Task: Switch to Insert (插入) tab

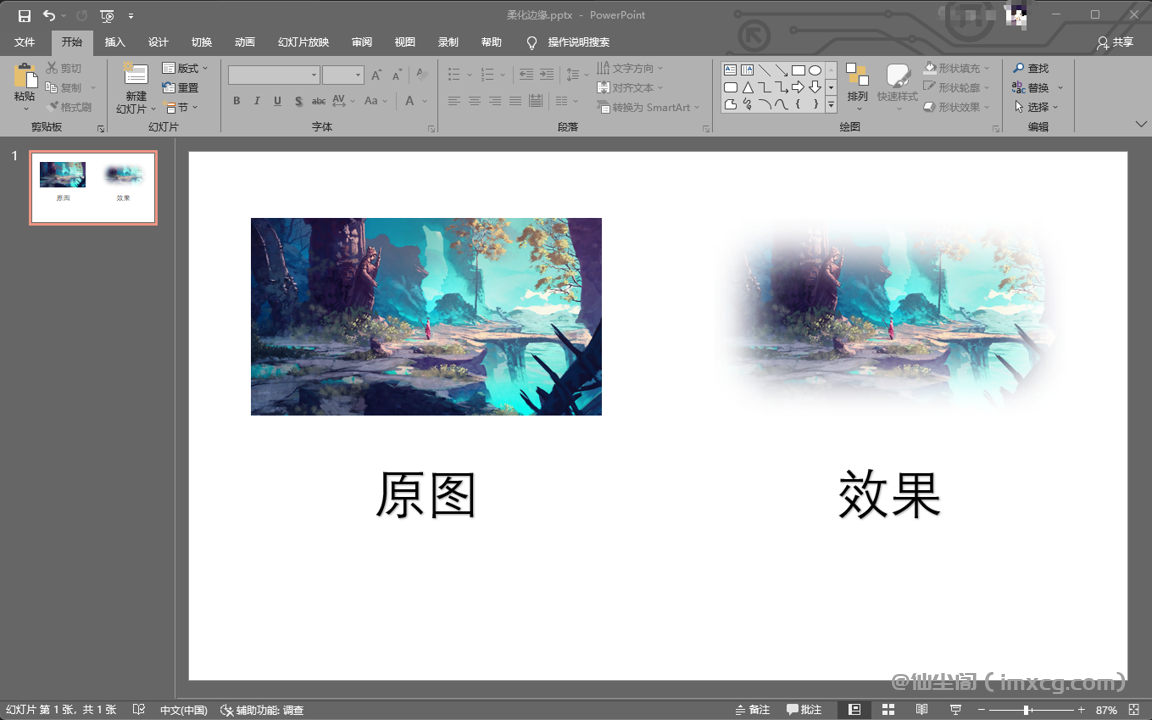Action: (115, 42)
